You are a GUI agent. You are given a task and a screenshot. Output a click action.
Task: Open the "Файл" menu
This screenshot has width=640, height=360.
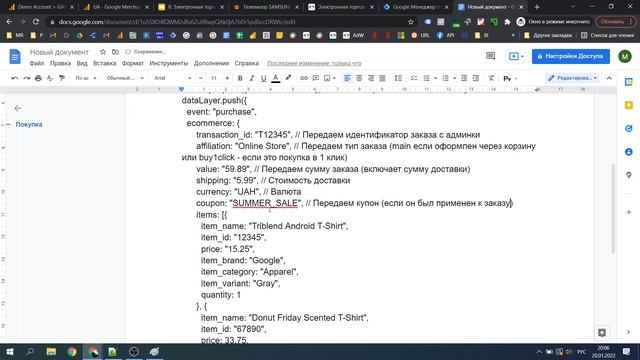point(37,63)
